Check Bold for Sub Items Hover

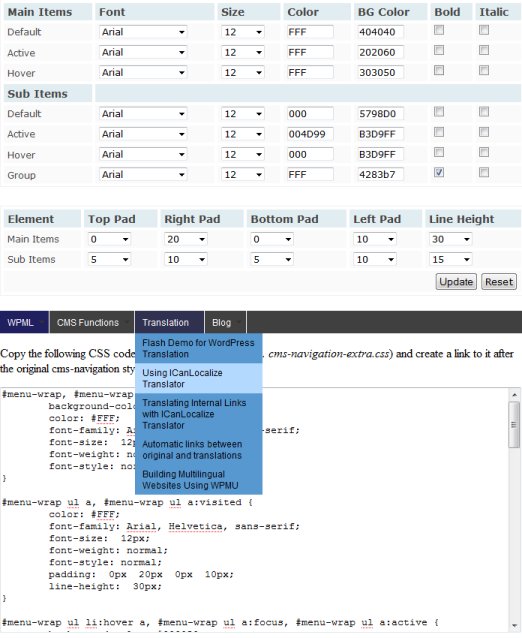tap(439, 153)
